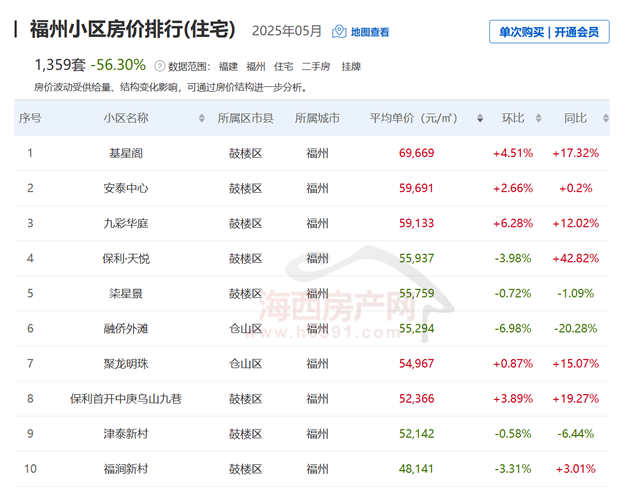Viewport: 640px width, 498px height.
Task: Click the -6.44% year-on-year value
Action: 576,434
